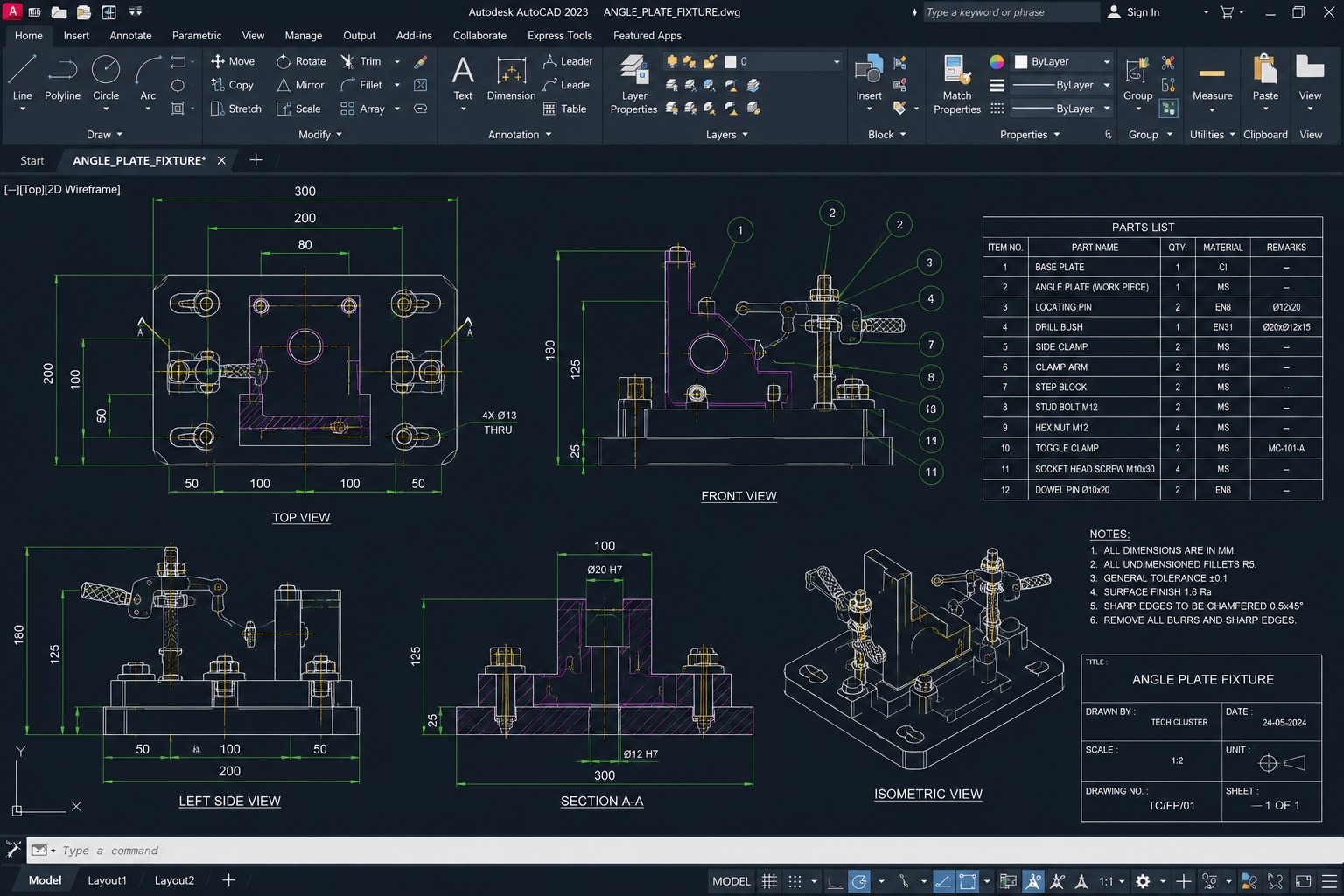1344x896 pixels.
Task: Toggle Object Snap Tracking
Action: pos(943,881)
